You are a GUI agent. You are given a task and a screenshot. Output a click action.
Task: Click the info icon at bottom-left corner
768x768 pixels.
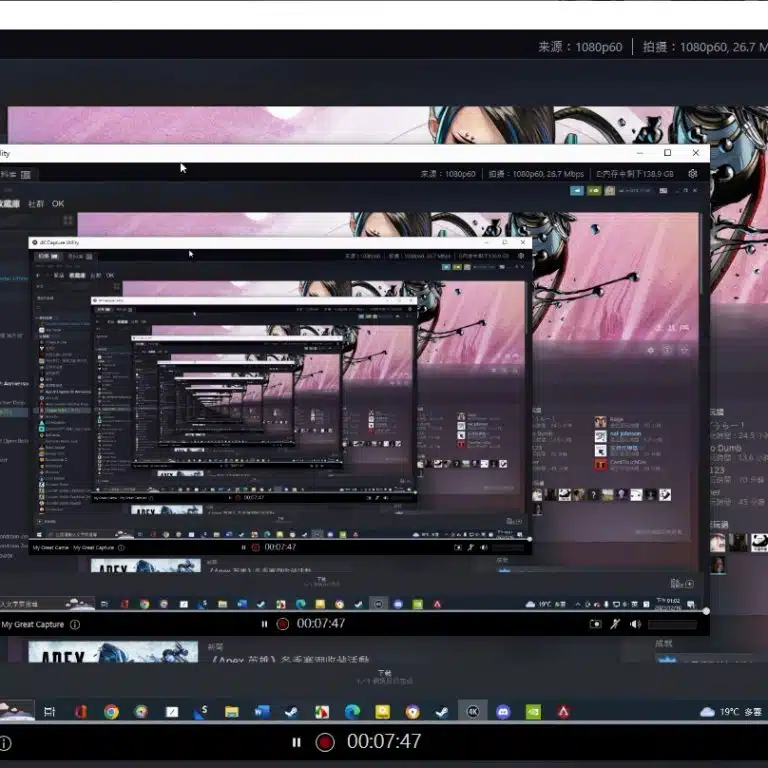click(5, 743)
